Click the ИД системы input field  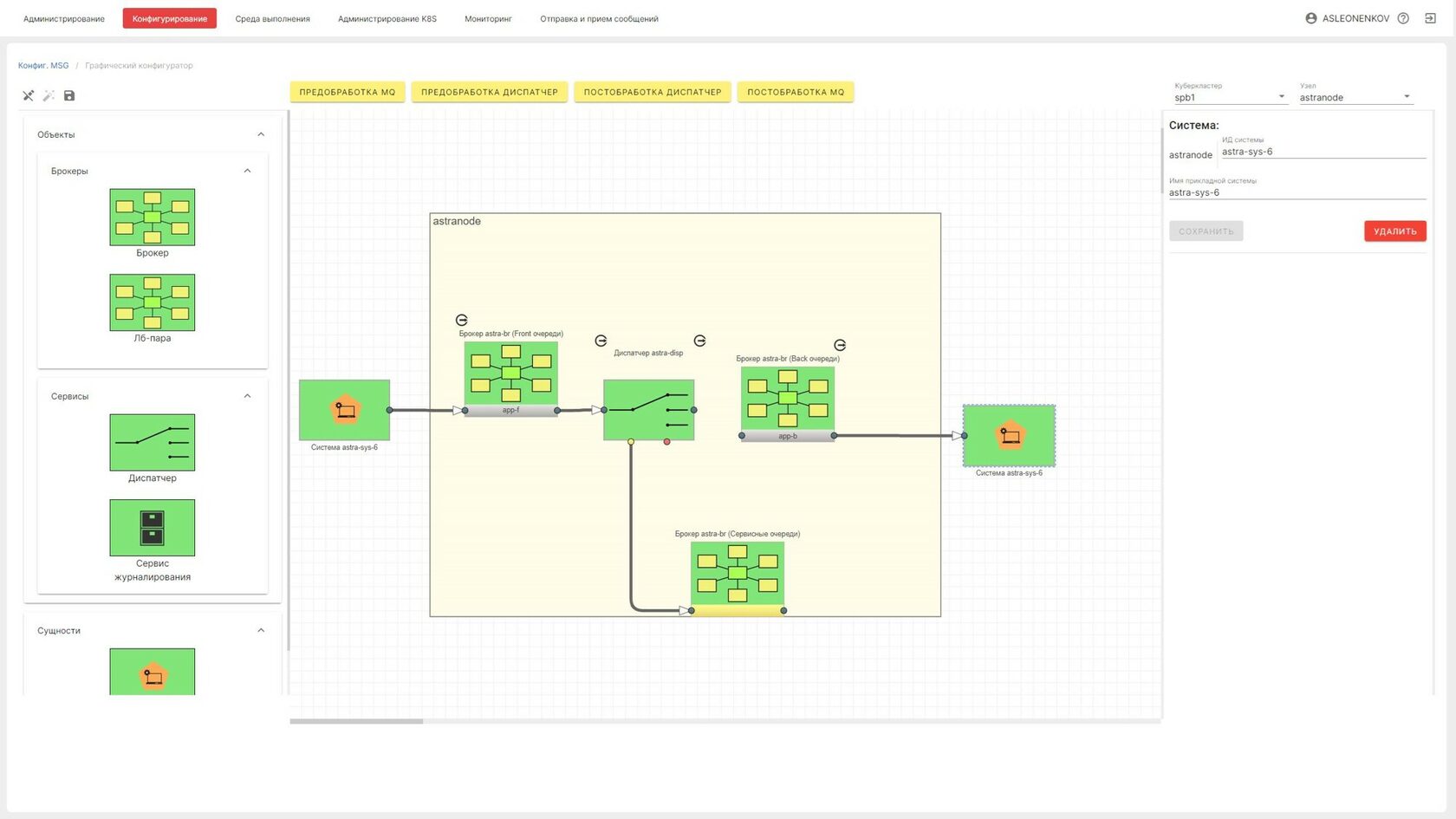coord(1323,152)
